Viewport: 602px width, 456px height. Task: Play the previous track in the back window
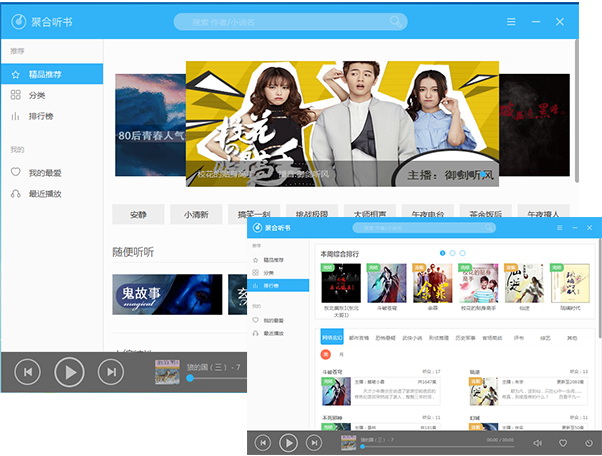(27, 372)
